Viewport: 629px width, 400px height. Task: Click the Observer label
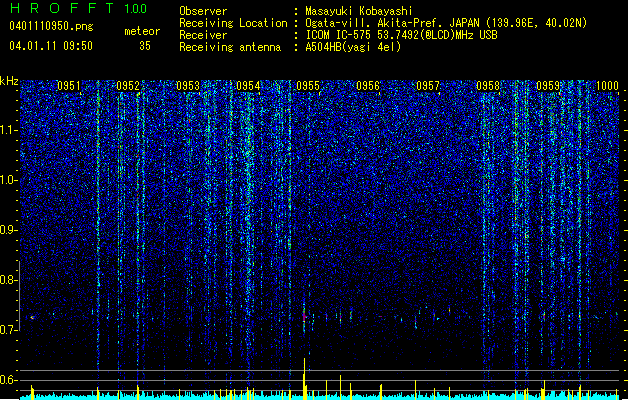click(203, 11)
